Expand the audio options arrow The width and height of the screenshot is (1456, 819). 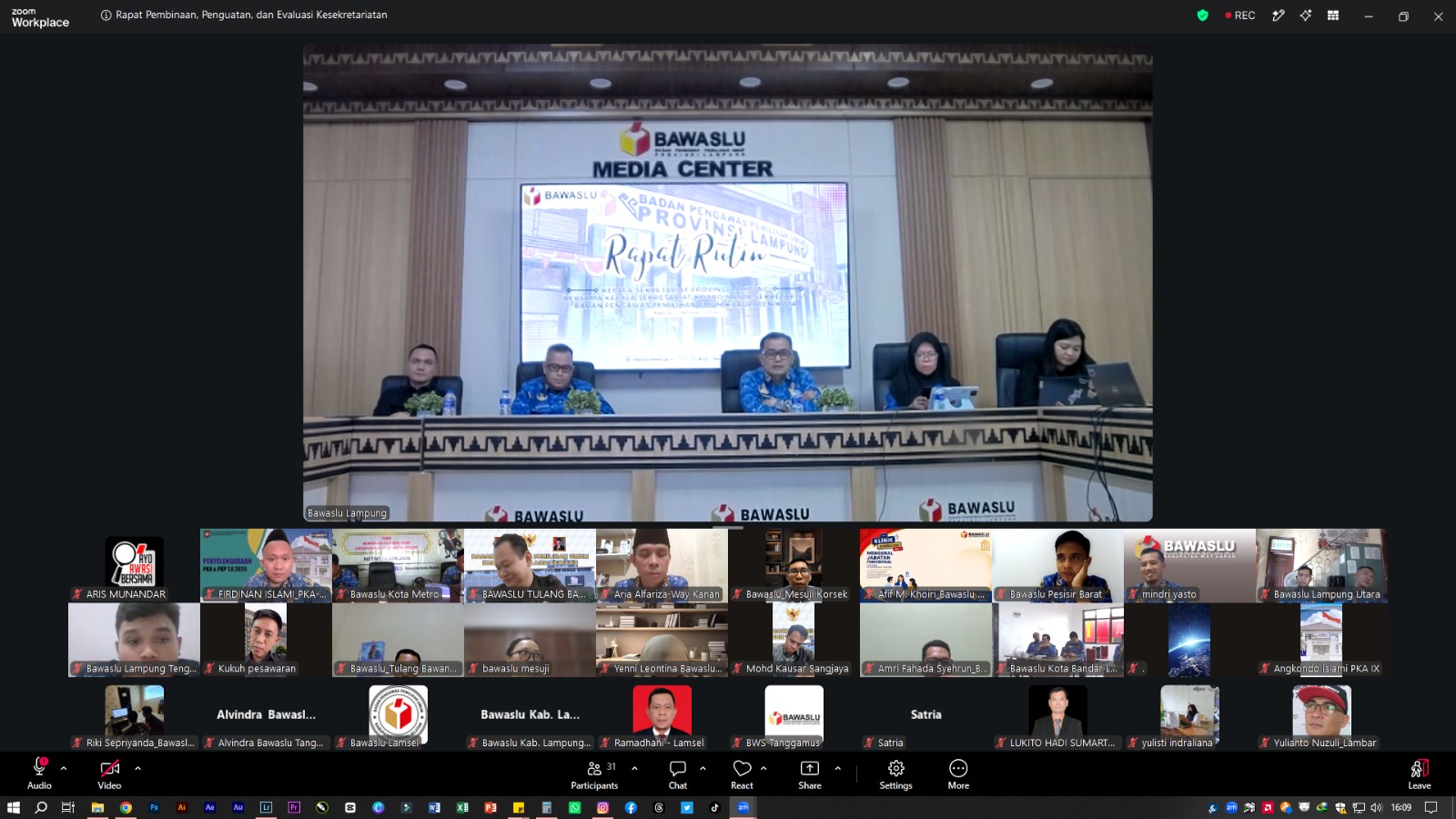64,768
